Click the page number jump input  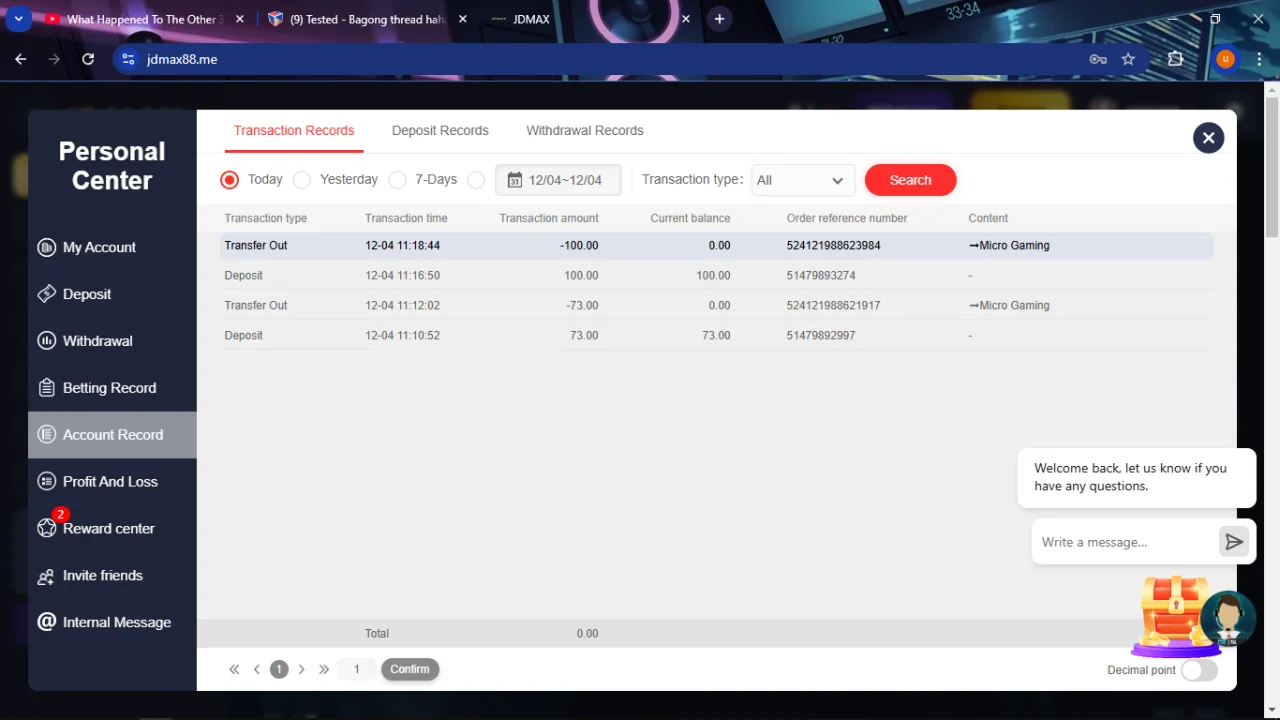click(x=357, y=670)
